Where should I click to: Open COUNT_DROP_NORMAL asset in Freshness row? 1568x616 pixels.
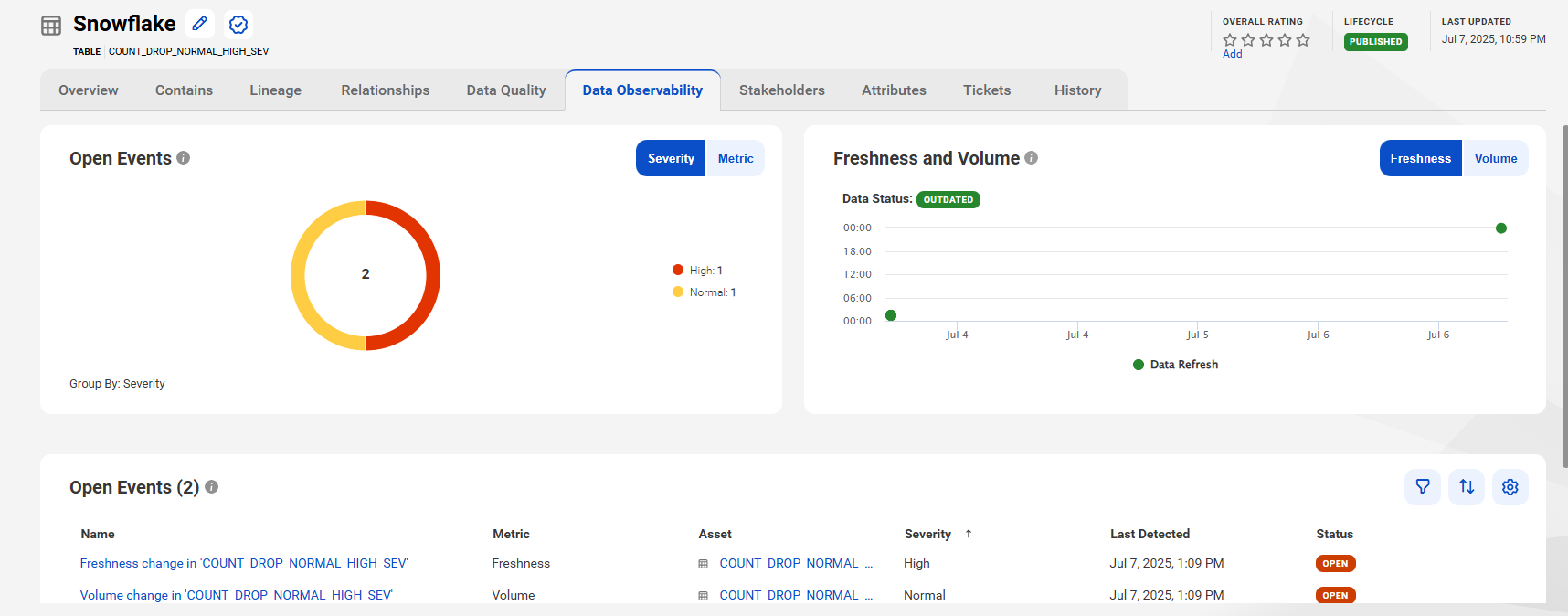tap(796, 564)
